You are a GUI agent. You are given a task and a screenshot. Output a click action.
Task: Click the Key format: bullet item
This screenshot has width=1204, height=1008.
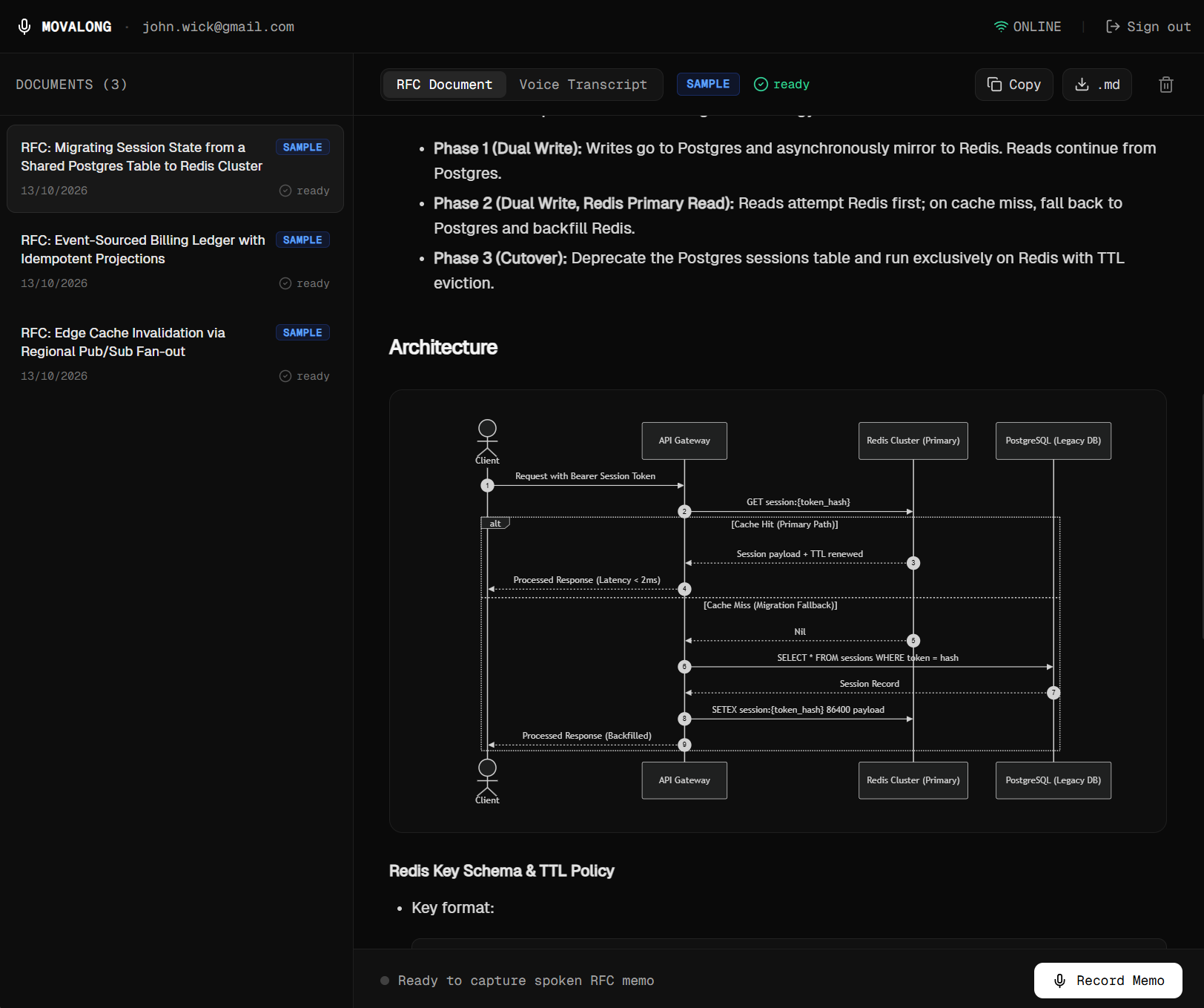pos(453,908)
